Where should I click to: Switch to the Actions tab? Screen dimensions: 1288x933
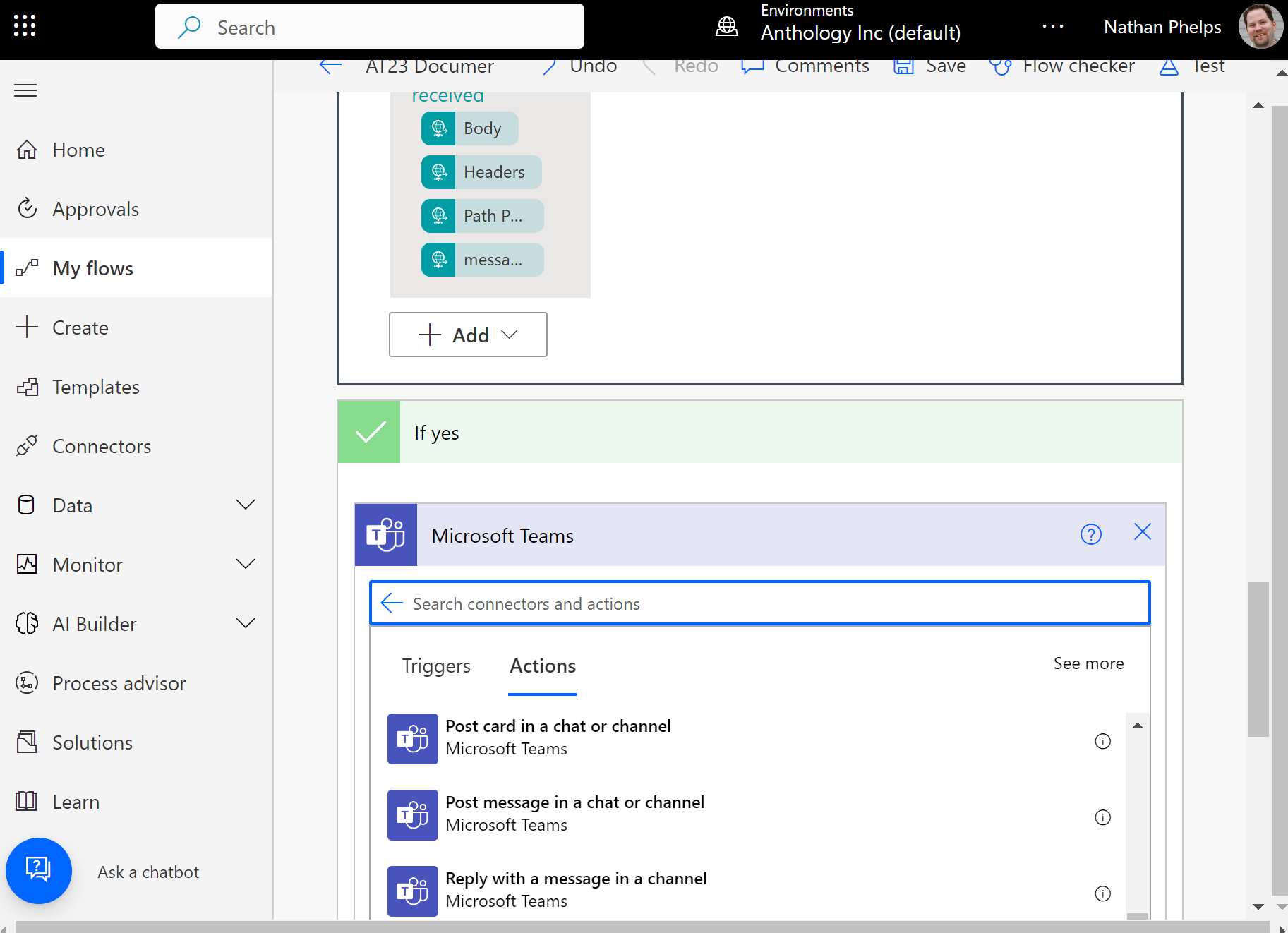[x=543, y=666]
